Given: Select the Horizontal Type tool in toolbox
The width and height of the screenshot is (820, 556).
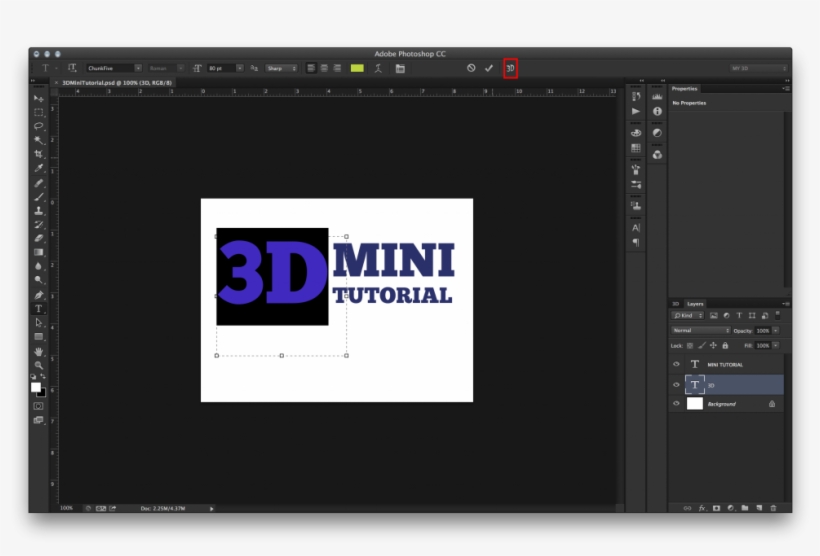Looking at the screenshot, I should 38,309.
